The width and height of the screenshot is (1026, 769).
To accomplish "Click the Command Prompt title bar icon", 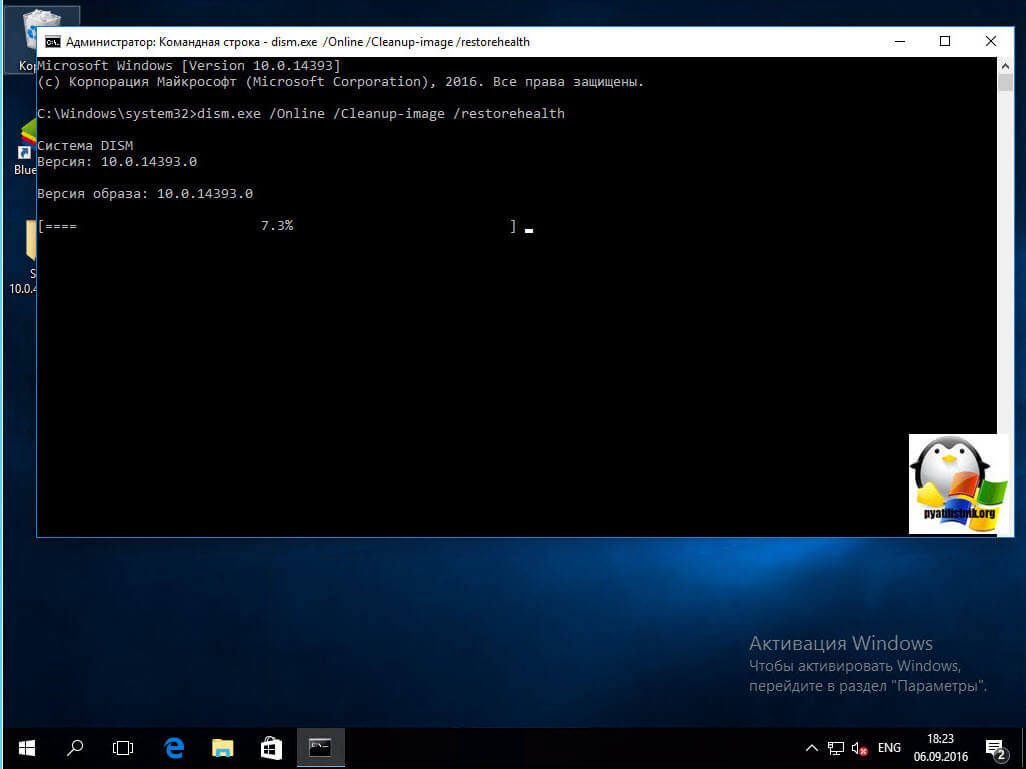I will 52,42.
